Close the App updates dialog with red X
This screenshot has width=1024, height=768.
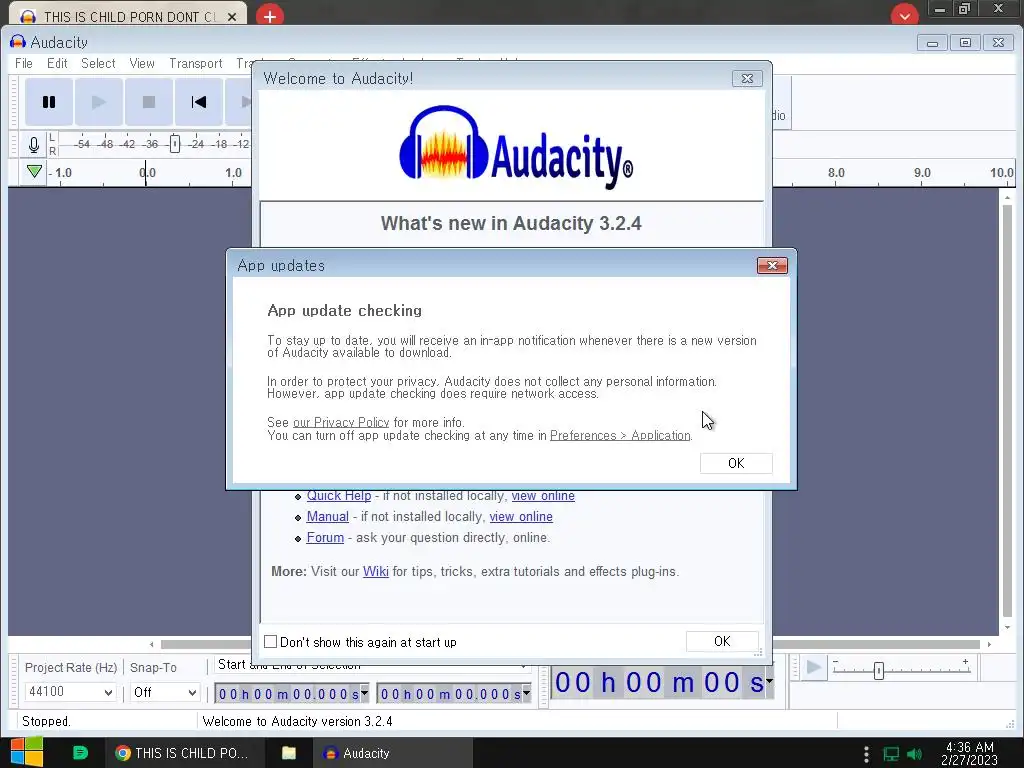pyautogui.click(x=772, y=265)
